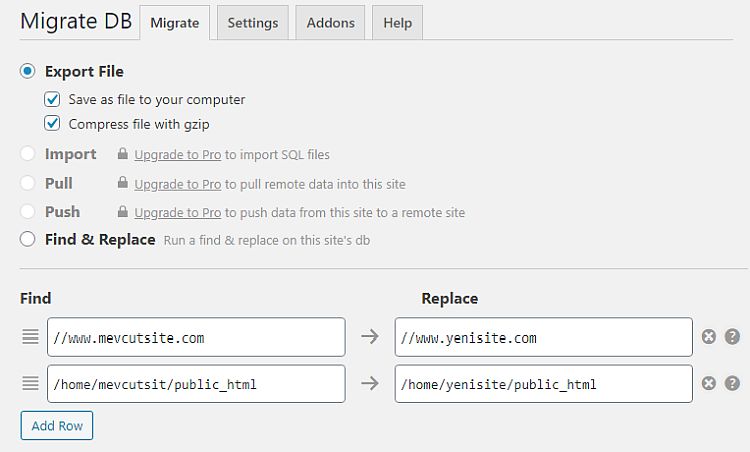This screenshot has height=452, width=750.
Task: Open Upgrade to Pro link for pull
Action: click(177, 184)
